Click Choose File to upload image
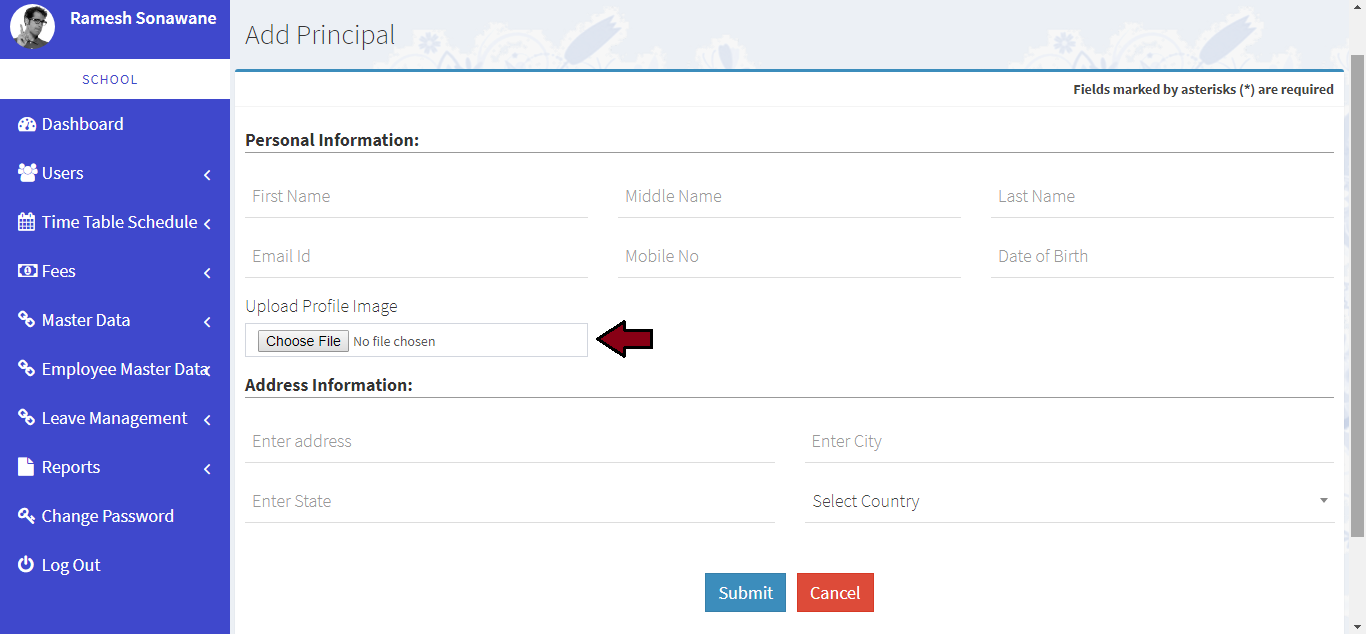Viewport: 1366px width, 634px height. click(303, 341)
